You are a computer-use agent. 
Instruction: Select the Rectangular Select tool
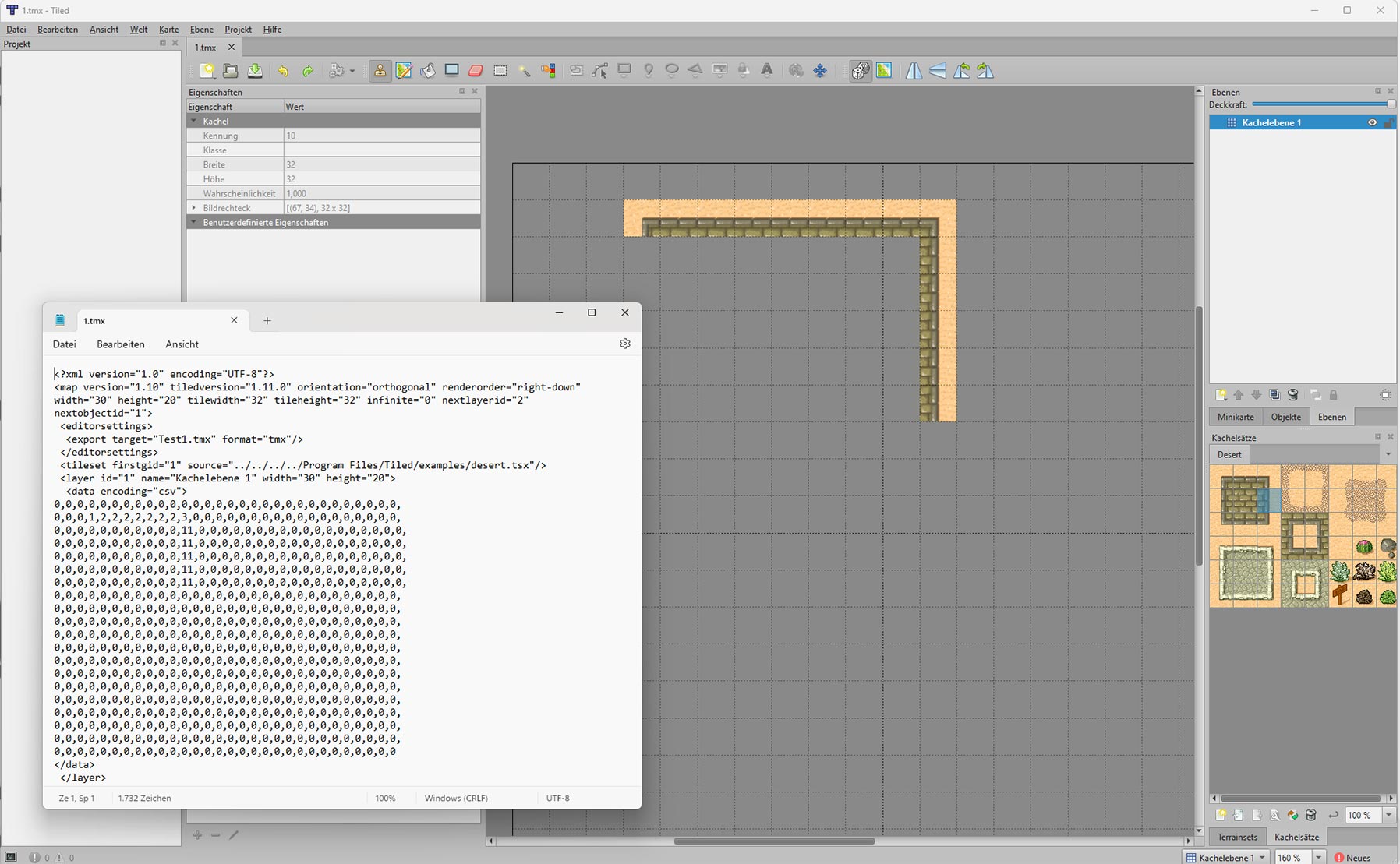[500, 71]
